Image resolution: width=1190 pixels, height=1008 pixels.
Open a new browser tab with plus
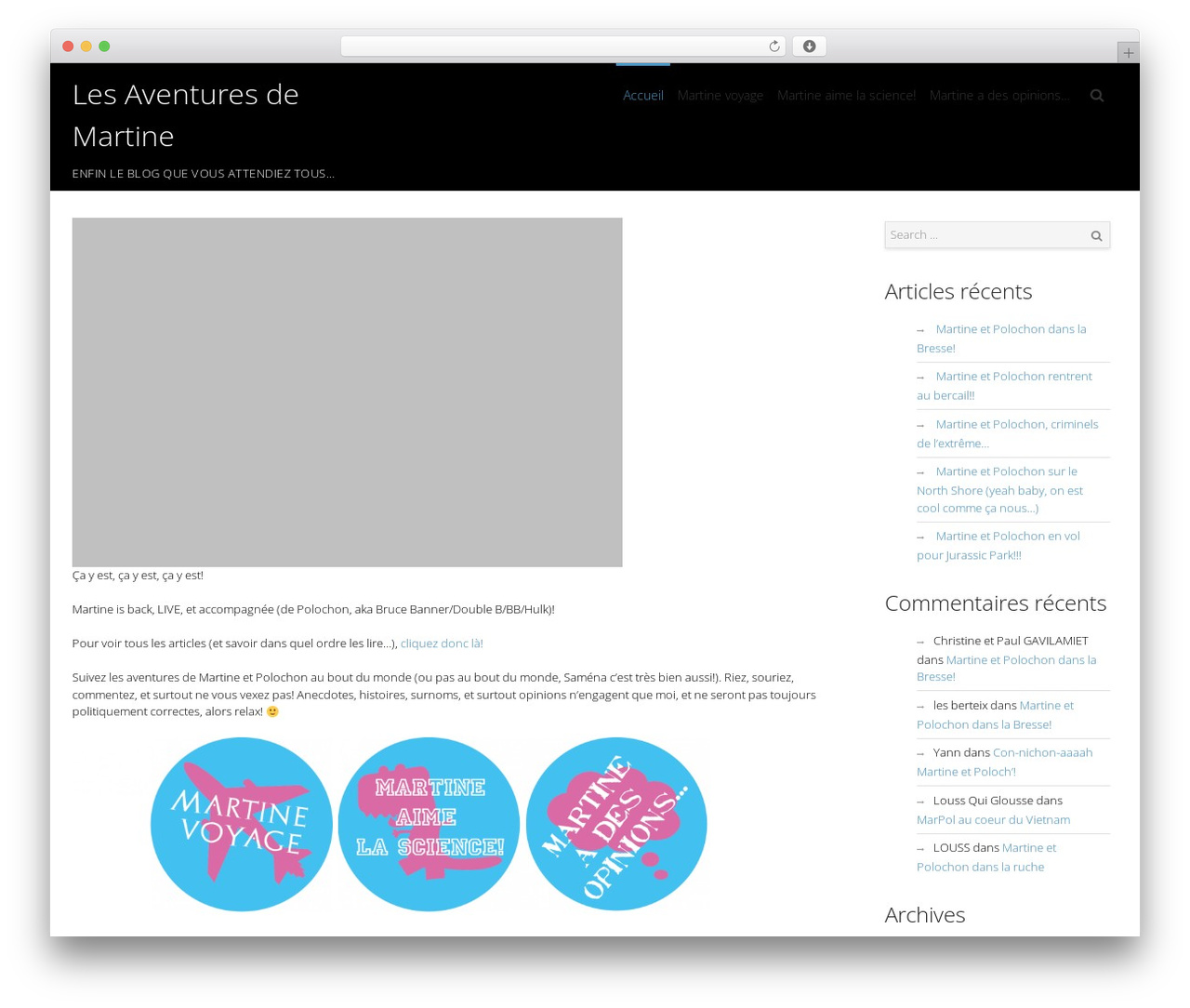tap(1128, 53)
